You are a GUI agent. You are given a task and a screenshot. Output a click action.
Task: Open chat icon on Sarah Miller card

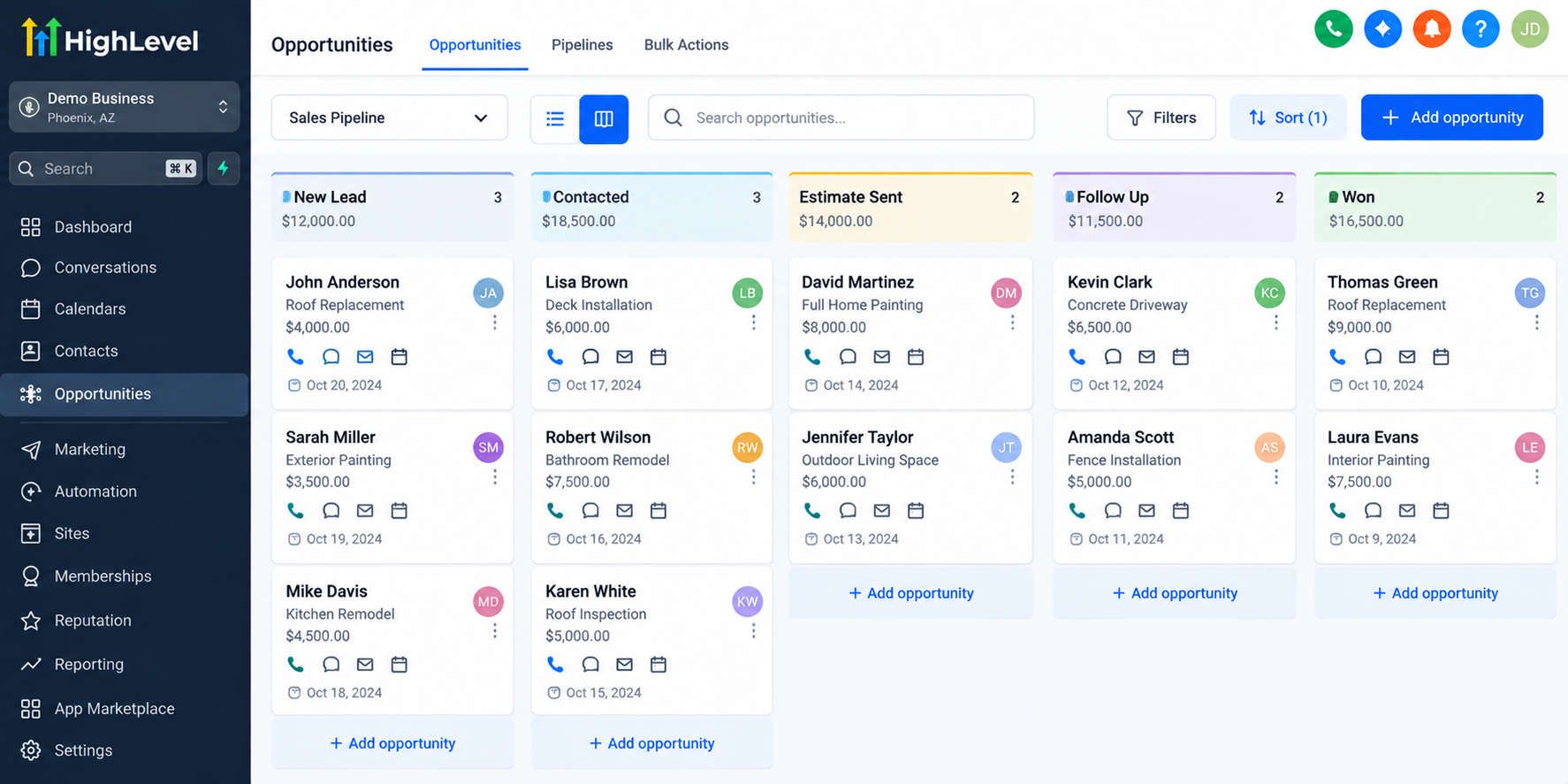[331, 511]
